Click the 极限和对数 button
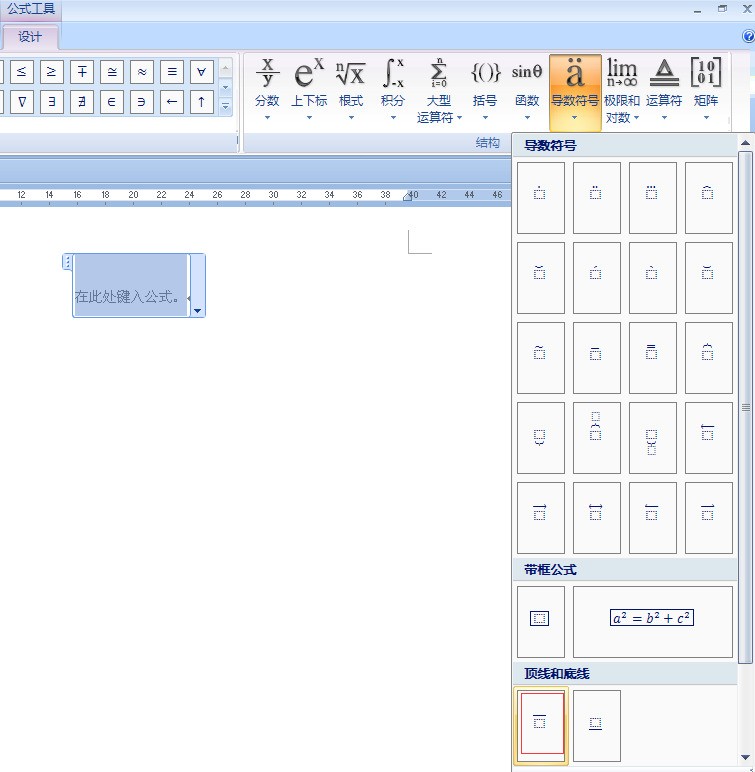Viewport: 755px width, 772px height. coord(622,90)
